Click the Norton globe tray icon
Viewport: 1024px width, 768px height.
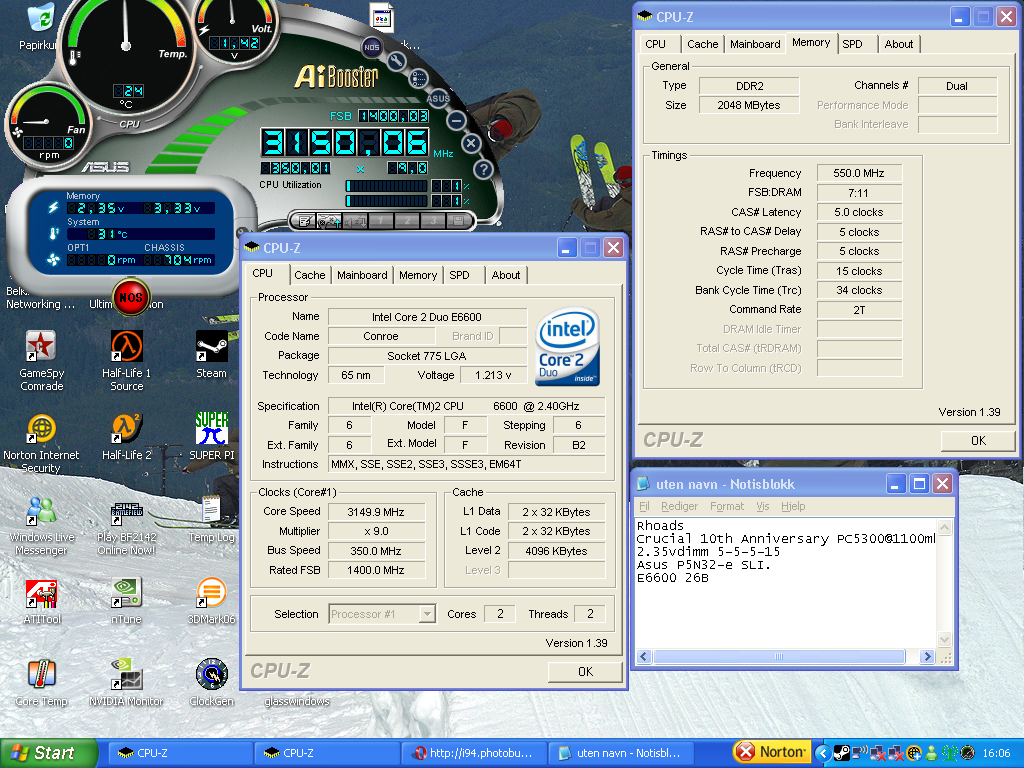point(914,753)
